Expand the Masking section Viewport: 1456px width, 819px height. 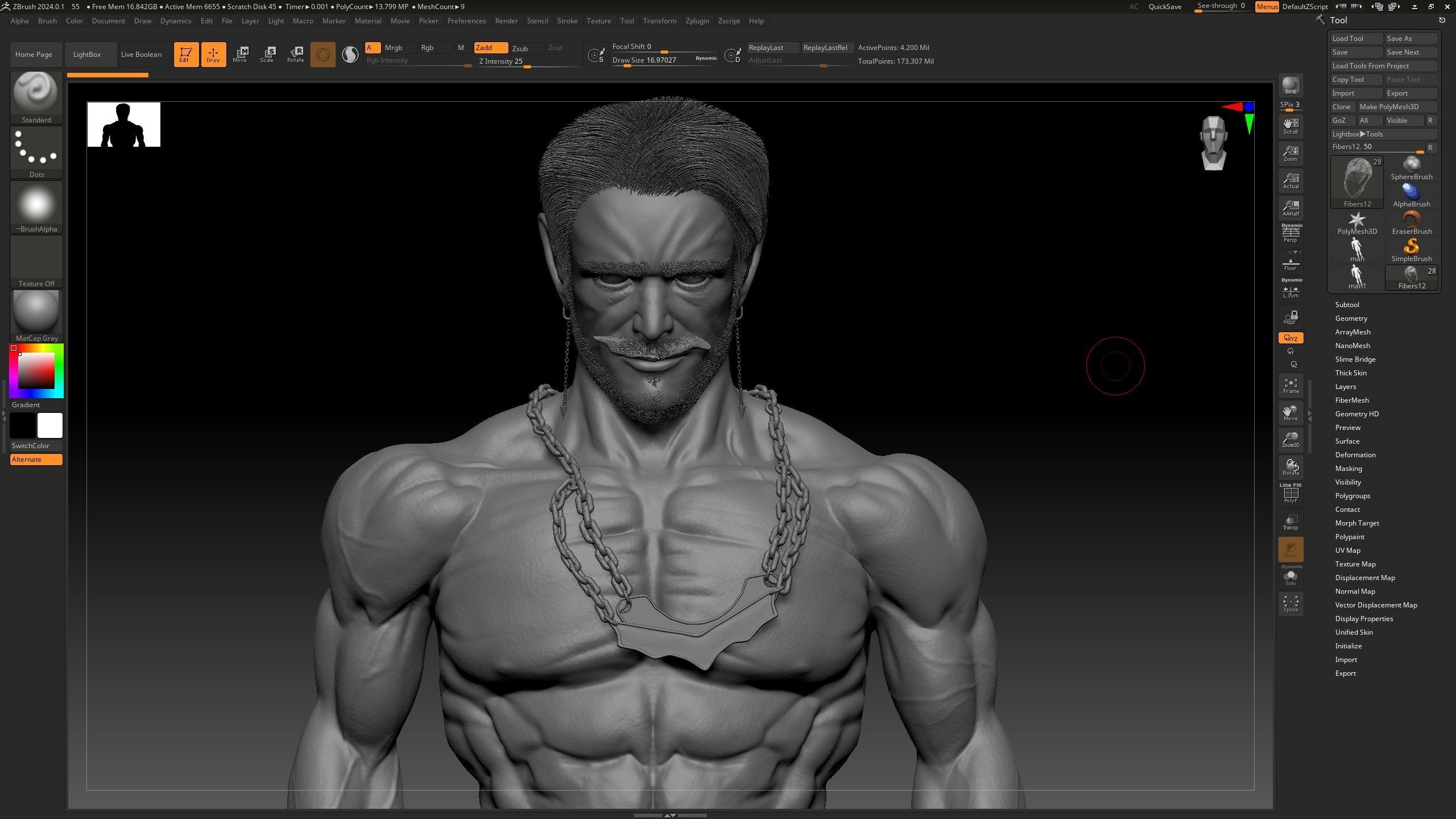[x=1349, y=469]
